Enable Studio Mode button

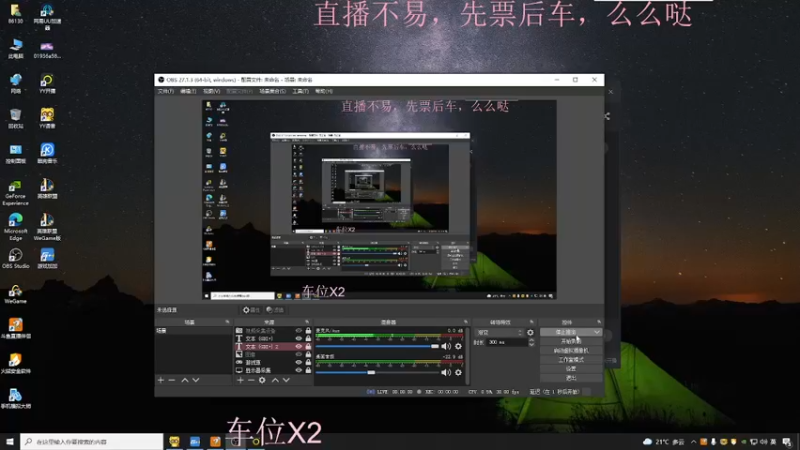coord(571,360)
